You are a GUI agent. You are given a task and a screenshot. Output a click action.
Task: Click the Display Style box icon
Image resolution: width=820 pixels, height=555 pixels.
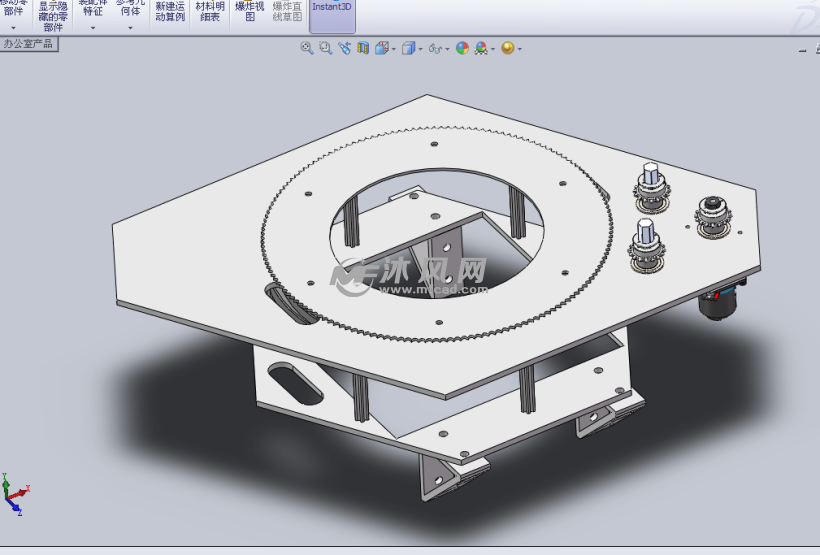tap(408, 48)
